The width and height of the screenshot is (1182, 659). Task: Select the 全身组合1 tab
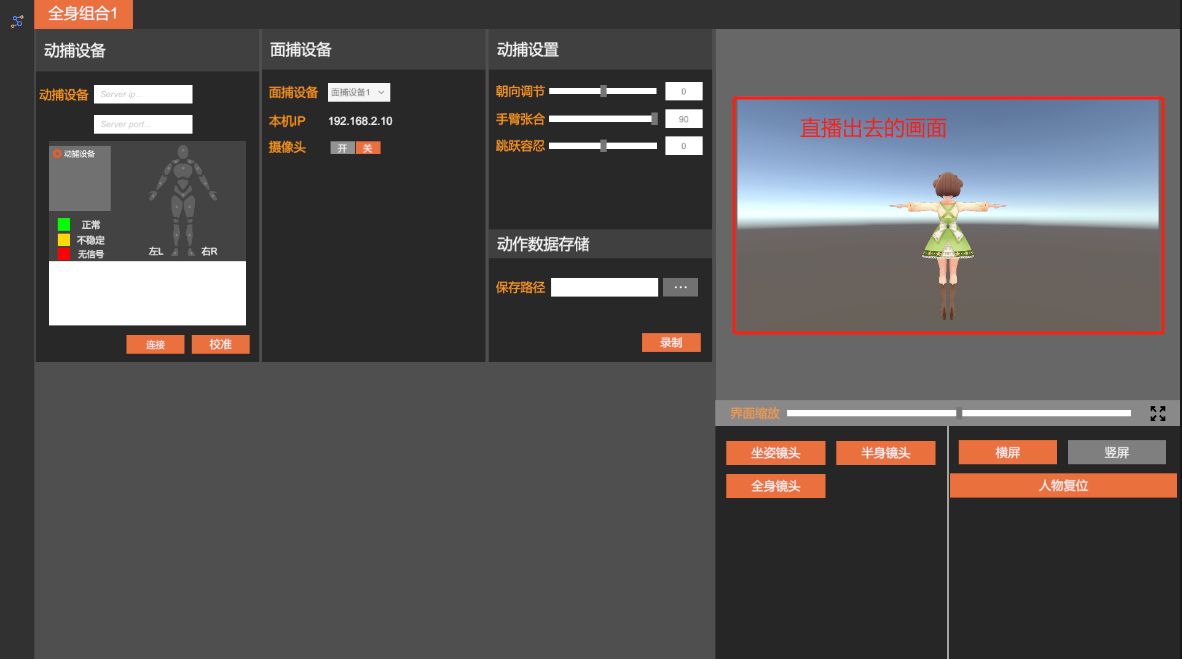click(83, 14)
